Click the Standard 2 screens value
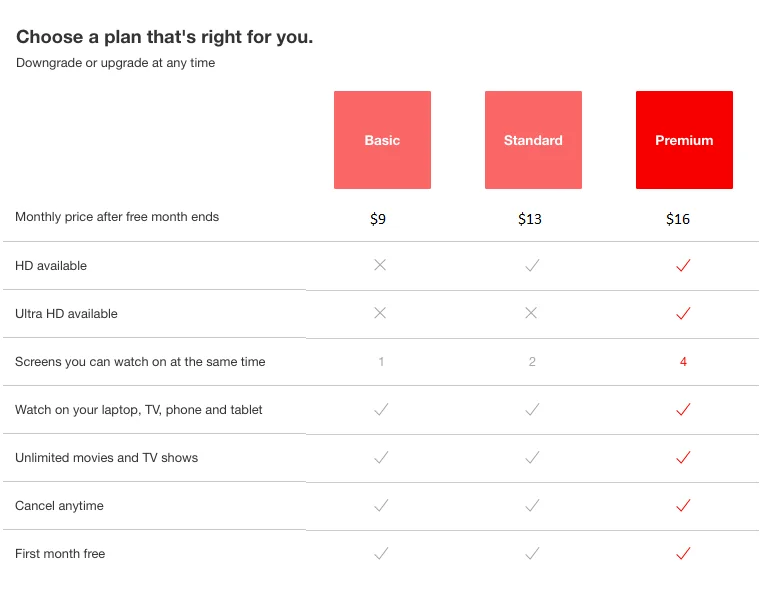Image resolution: width=763 pixels, height=591 pixels. 532,362
